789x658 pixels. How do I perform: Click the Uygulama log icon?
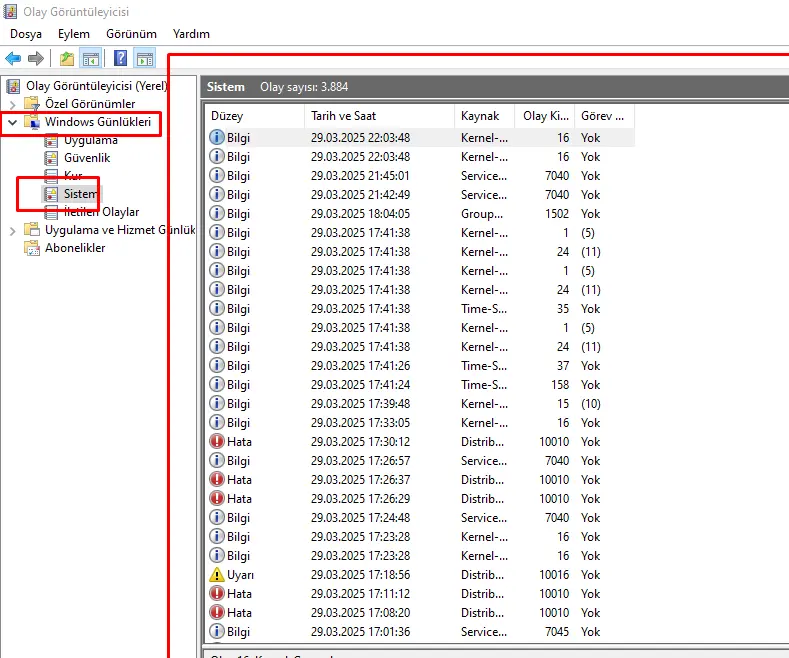pos(51,140)
